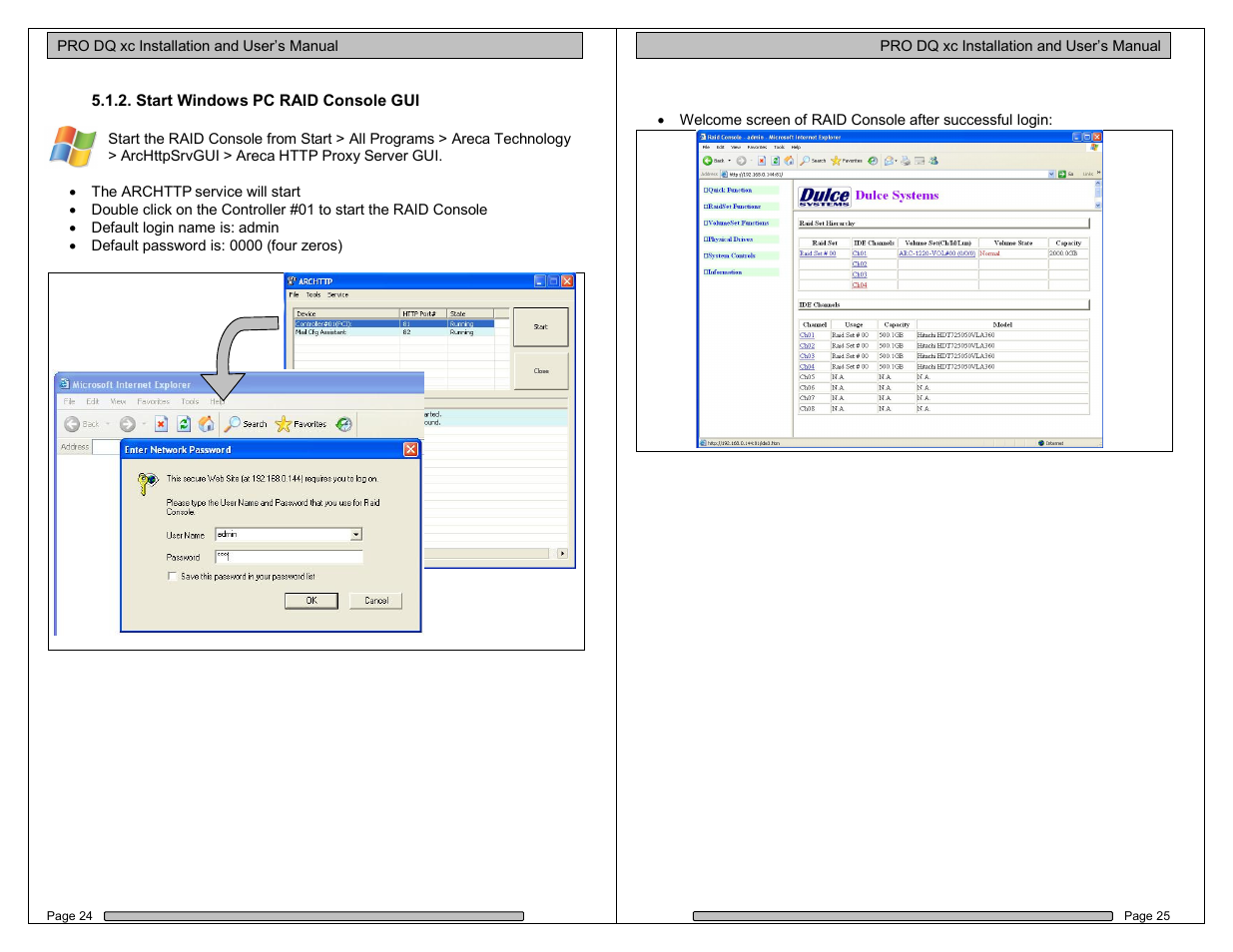
Task: Open the File menu in ARCHTTP window
Action: click(x=295, y=294)
